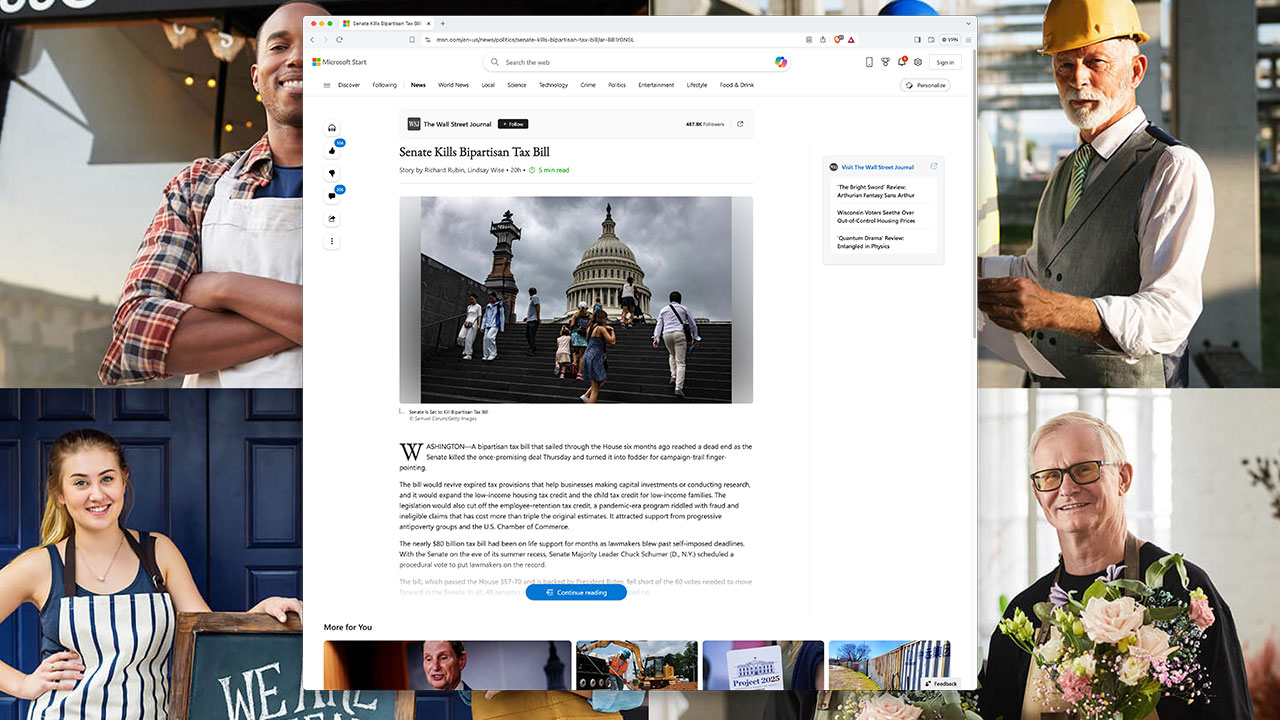Open 'The Bright Sword' Review article link

coord(876,192)
